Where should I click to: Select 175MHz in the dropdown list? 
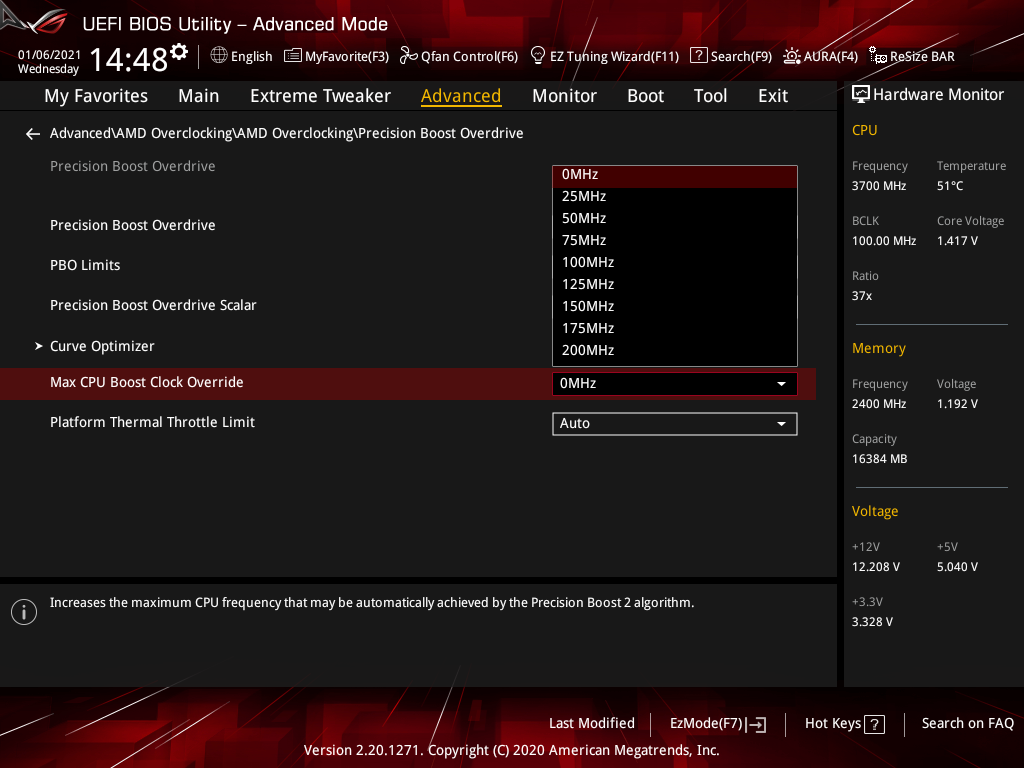675,328
